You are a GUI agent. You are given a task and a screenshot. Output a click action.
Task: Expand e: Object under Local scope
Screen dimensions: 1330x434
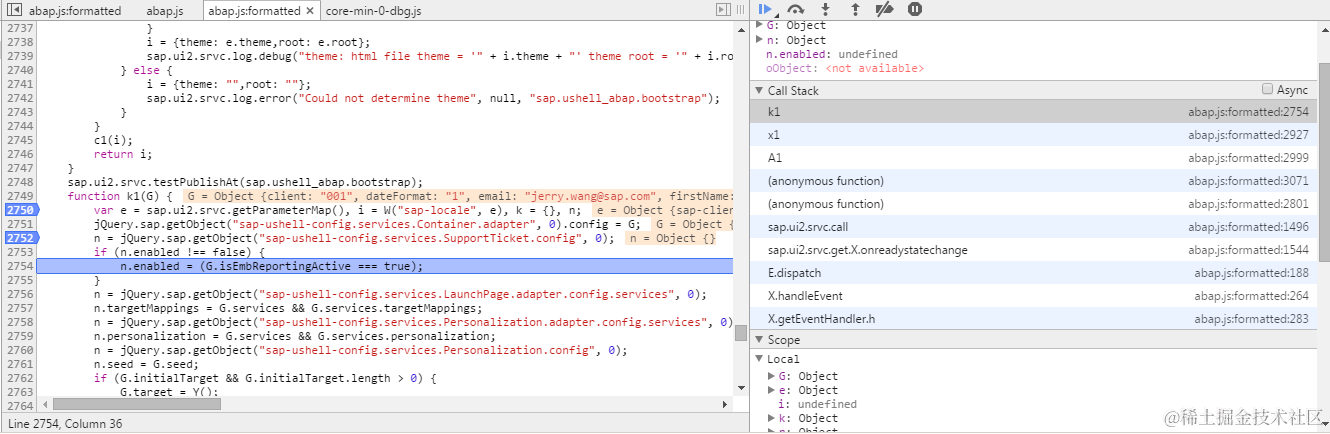coord(771,390)
